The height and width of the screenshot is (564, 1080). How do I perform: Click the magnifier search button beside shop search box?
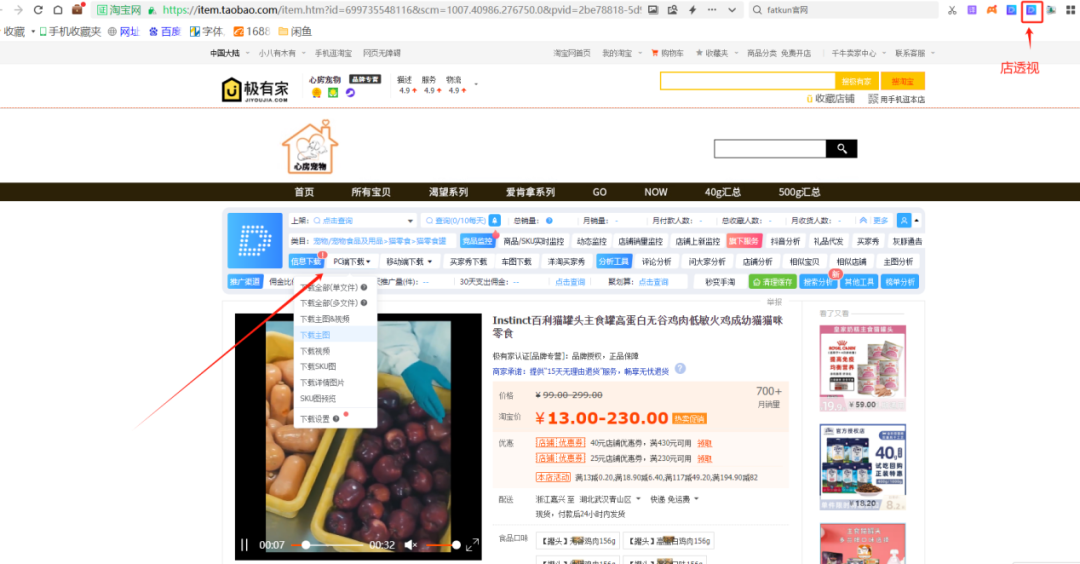pyautogui.click(x=842, y=149)
